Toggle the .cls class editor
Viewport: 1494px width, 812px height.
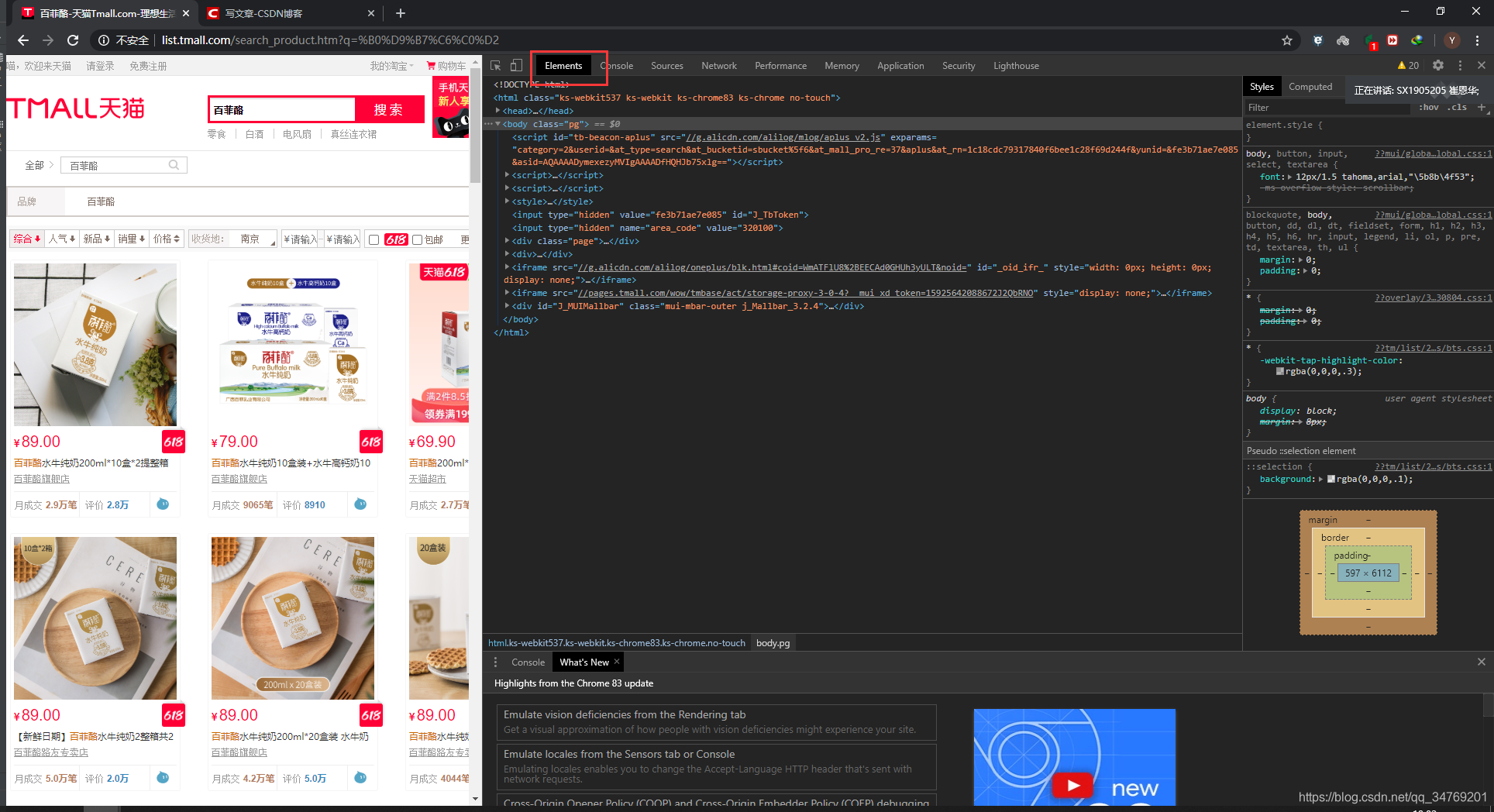pyautogui.click(x=1458, y=107)
